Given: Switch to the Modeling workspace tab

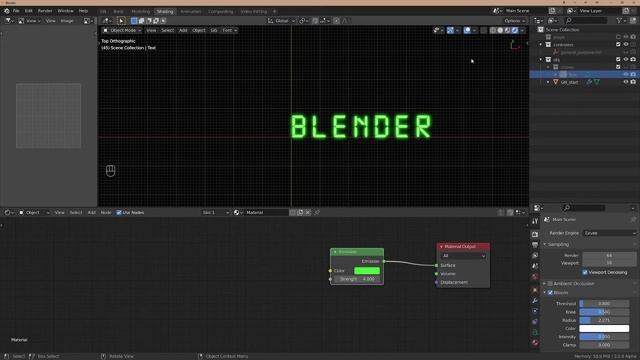Looking at the screenshot, I should pos(141,11).
